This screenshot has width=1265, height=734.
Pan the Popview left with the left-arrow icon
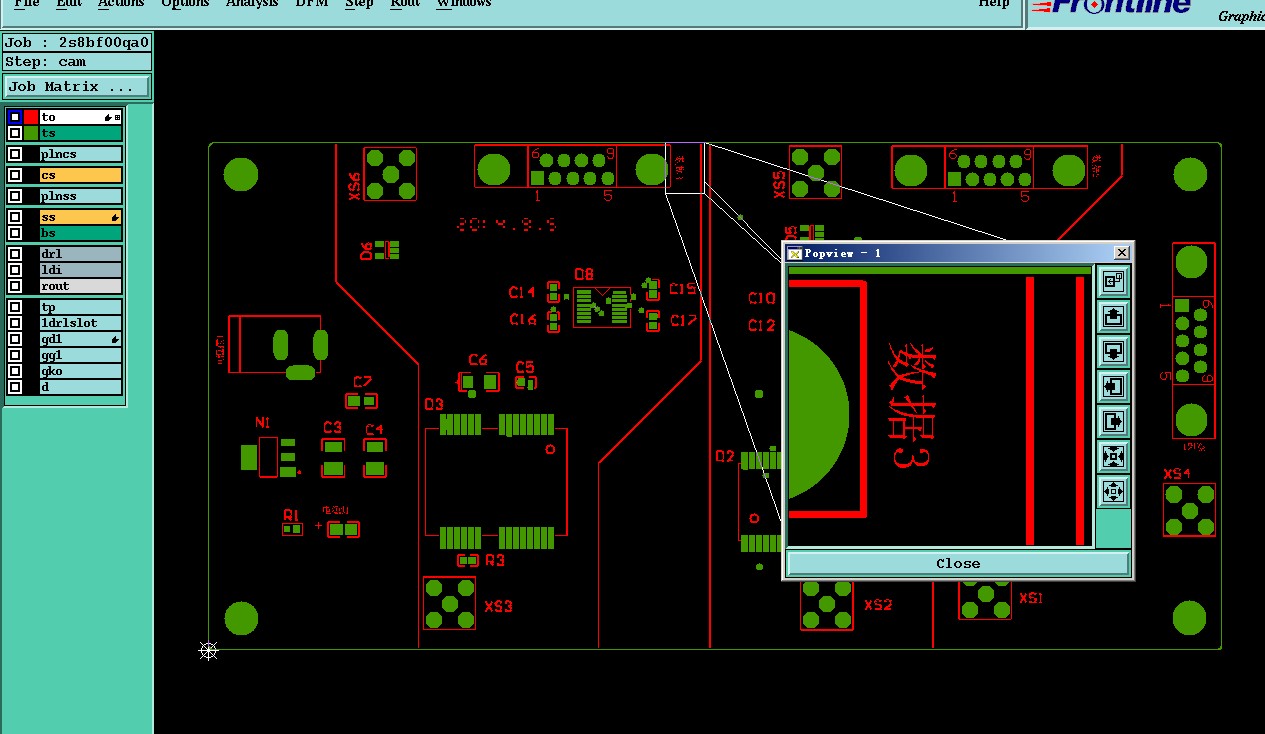[x=1113, y=386]
